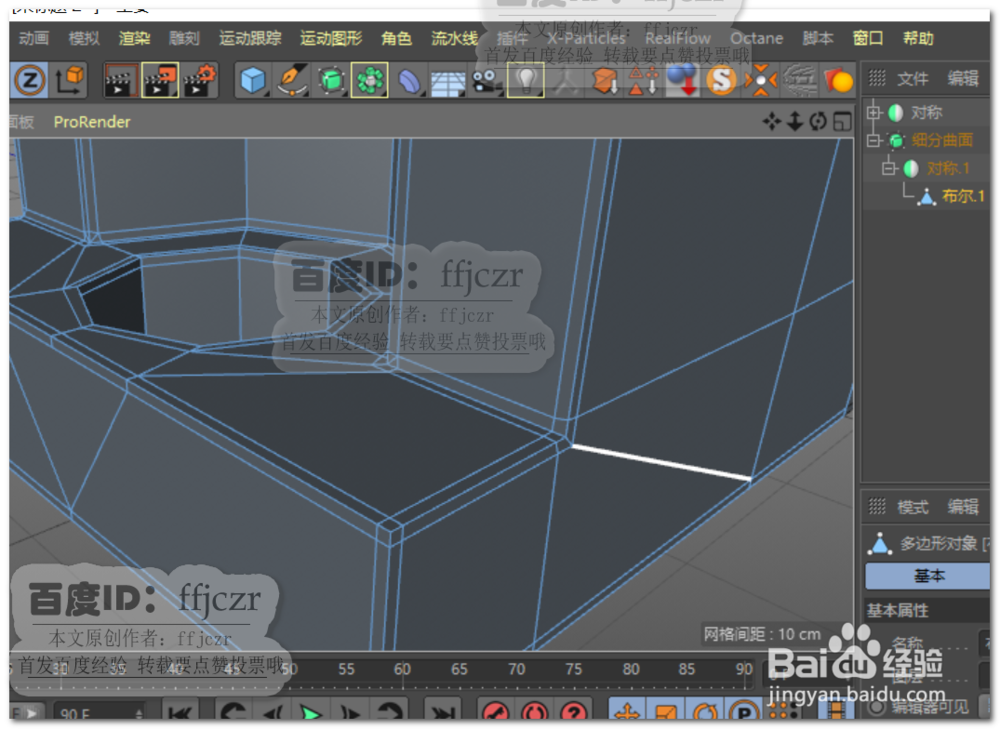Click the Floor environment icon

pos(448,82)
